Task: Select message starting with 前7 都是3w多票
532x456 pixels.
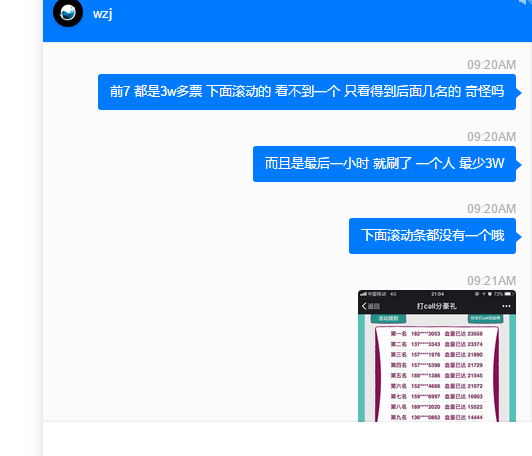Action: tap(307, 92)
